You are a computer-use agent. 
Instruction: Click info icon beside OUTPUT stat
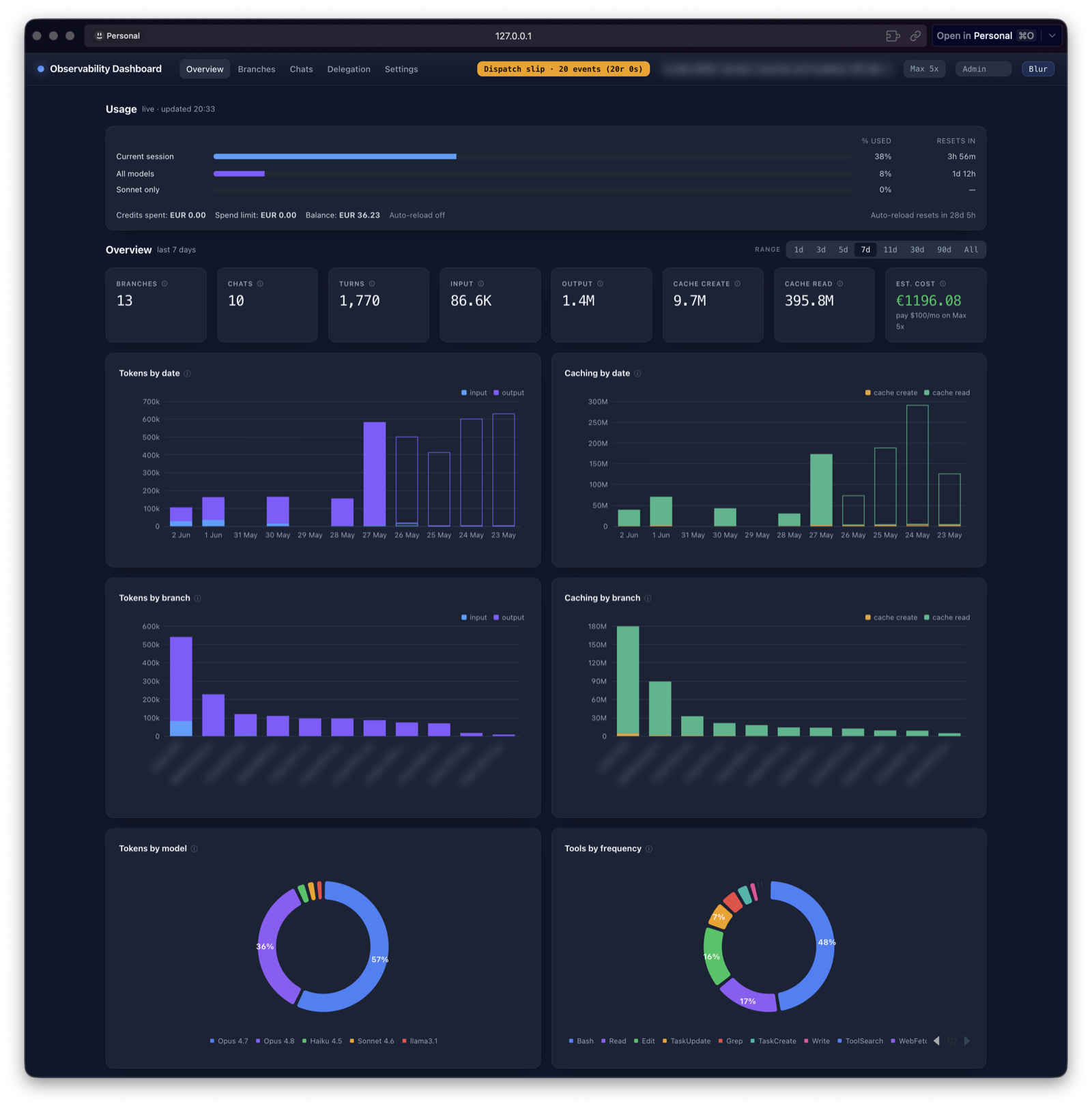click(x=601, y=284)
